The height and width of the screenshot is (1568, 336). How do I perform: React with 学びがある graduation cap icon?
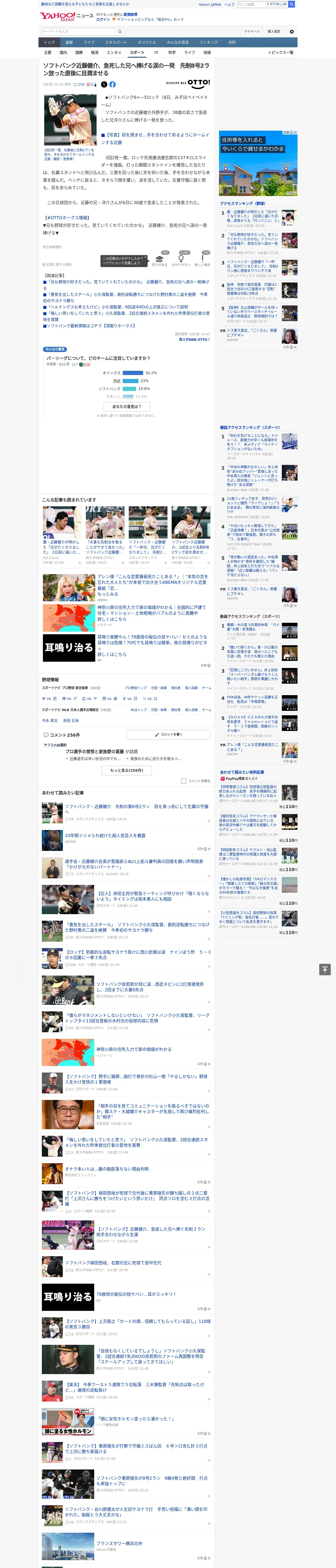pos(159,259)
